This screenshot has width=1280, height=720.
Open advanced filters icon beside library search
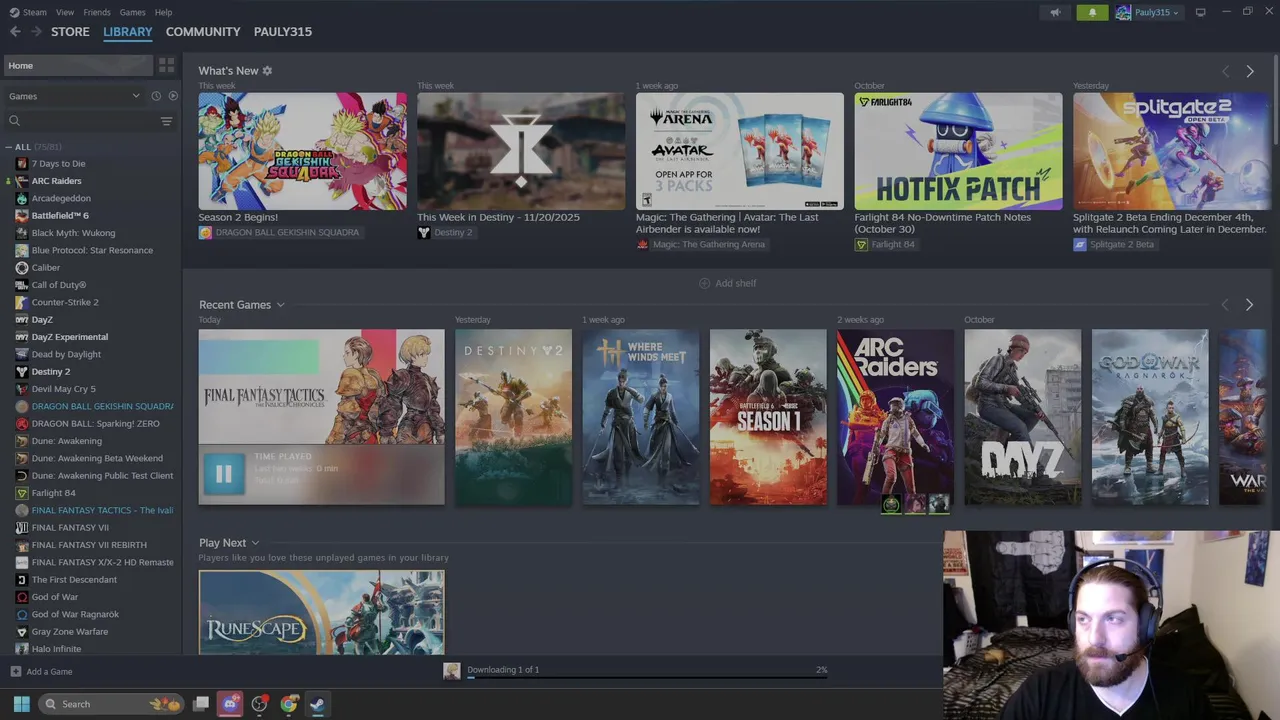(x=166, y=121)
